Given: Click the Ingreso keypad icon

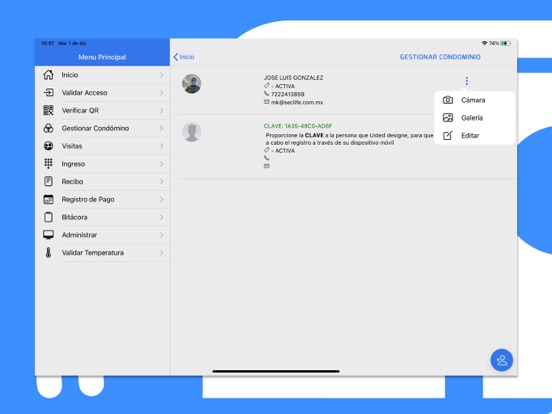Looking at the screenshot, I should [48, 164].
